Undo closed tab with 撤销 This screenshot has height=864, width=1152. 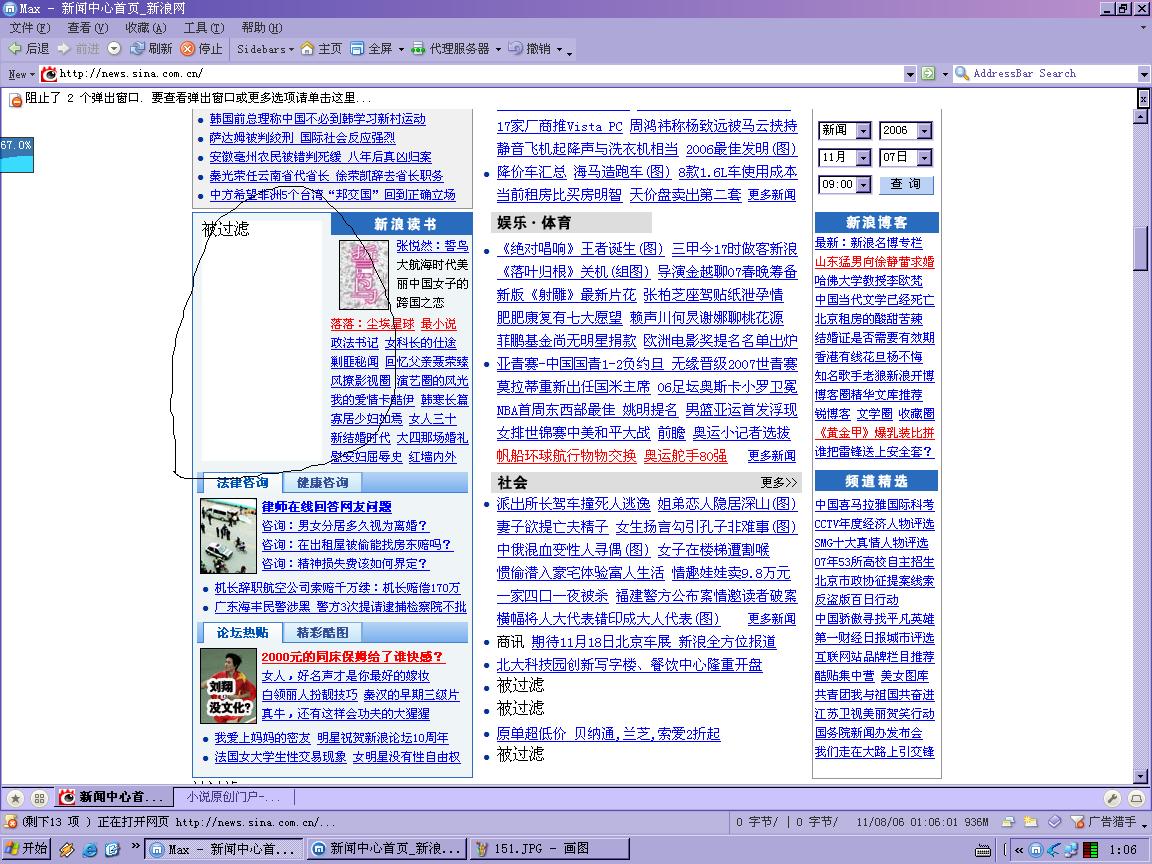click(x=530, y=48)
